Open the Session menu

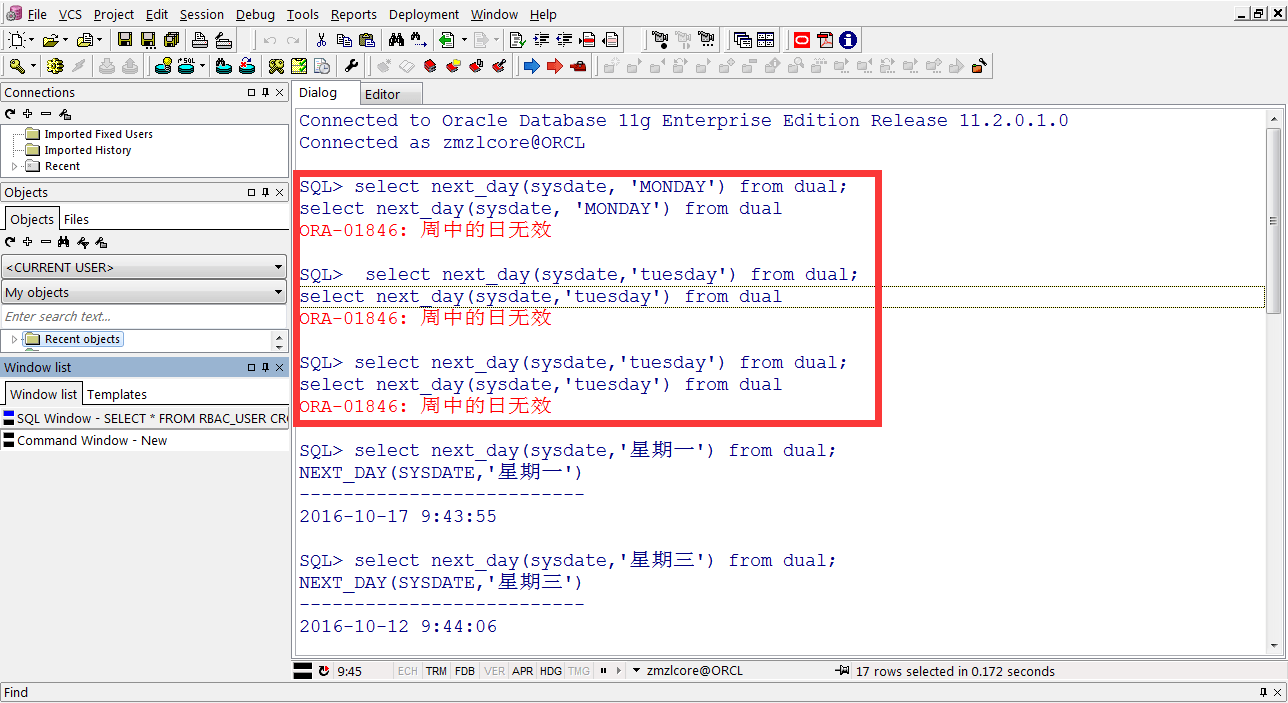click(202, 14)
